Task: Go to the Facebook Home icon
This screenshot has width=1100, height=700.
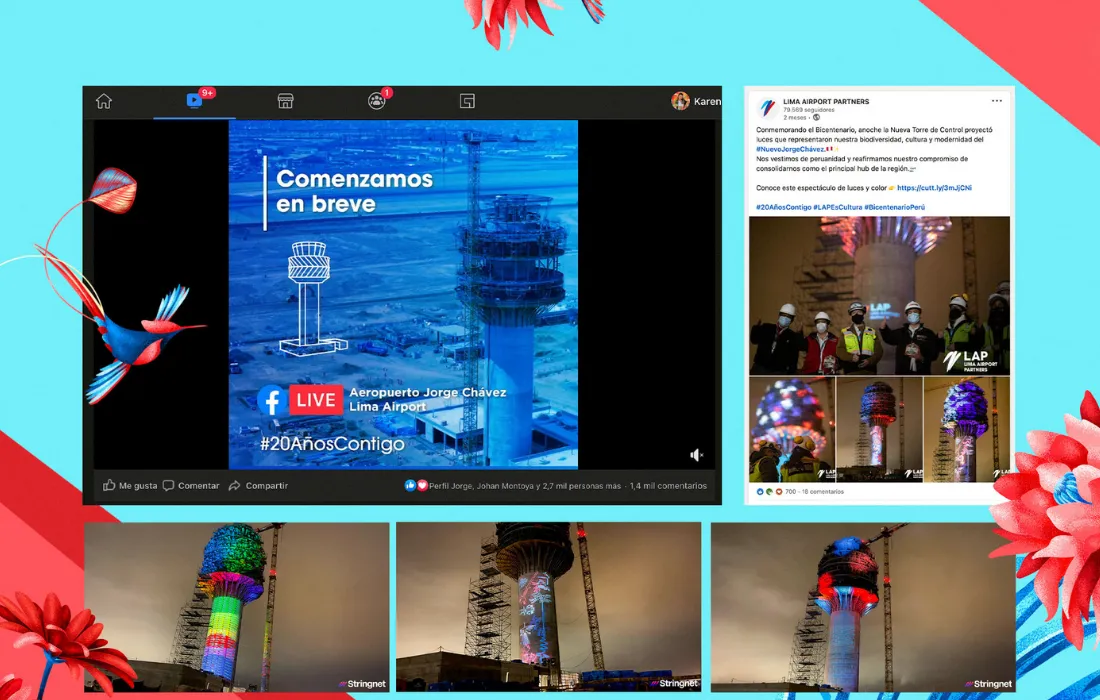Action: [104, 101]
